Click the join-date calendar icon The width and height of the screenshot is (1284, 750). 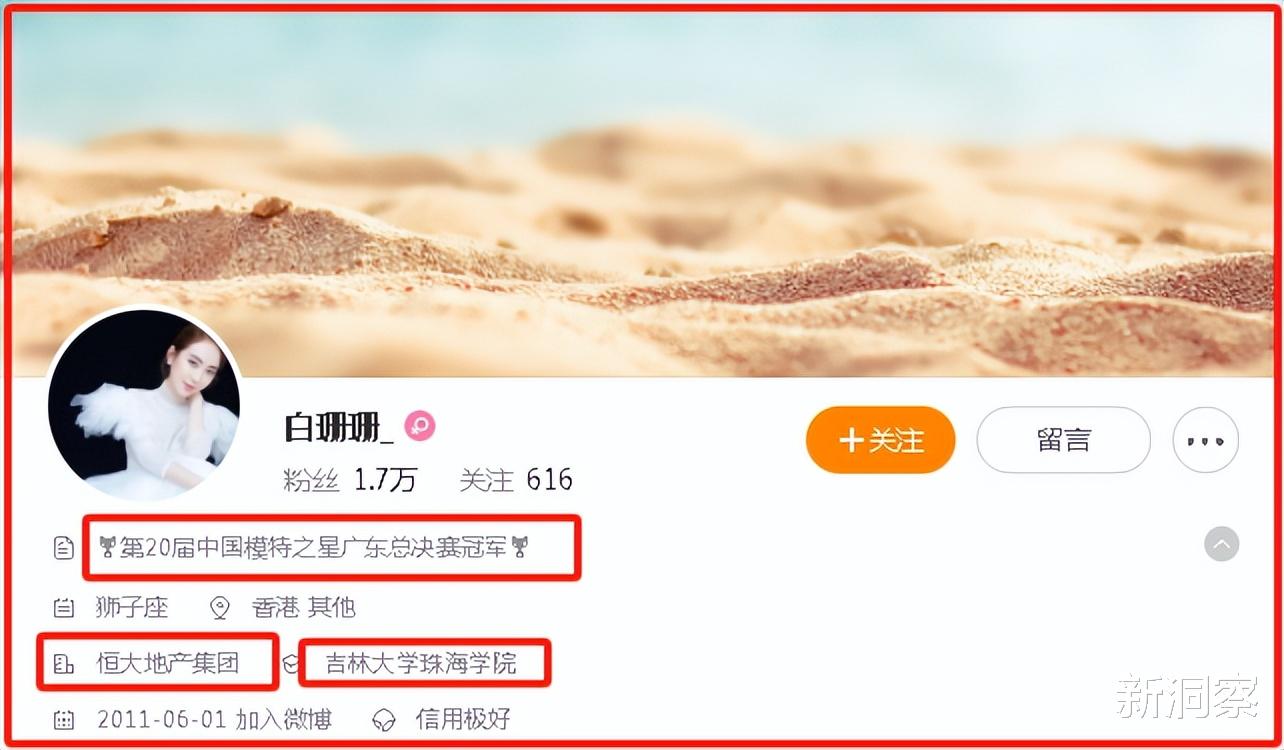pos(63,719)
